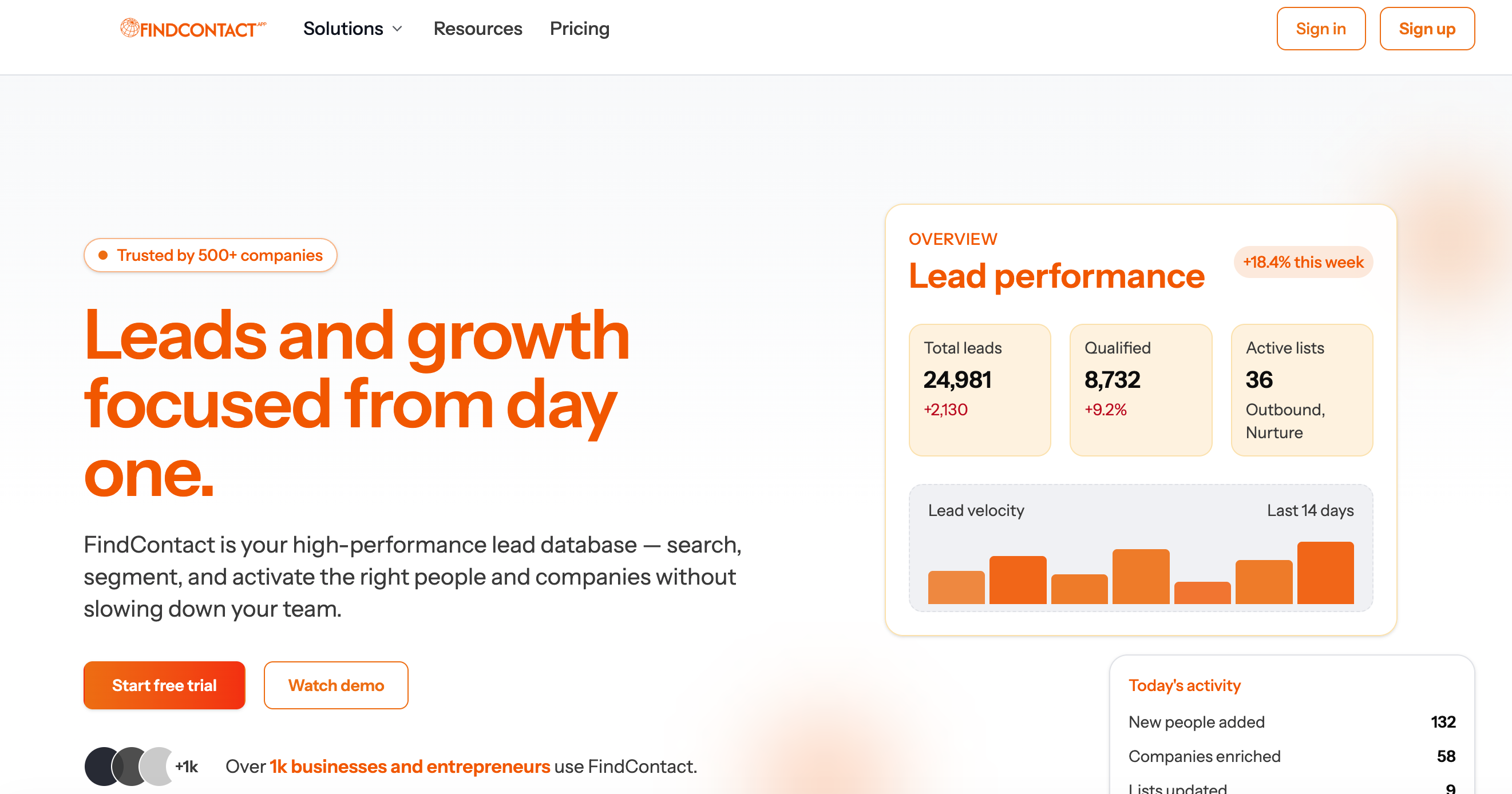
Task: Click the 'Trusted by 500+ companies' badge
Action: [x=210, y=255]
